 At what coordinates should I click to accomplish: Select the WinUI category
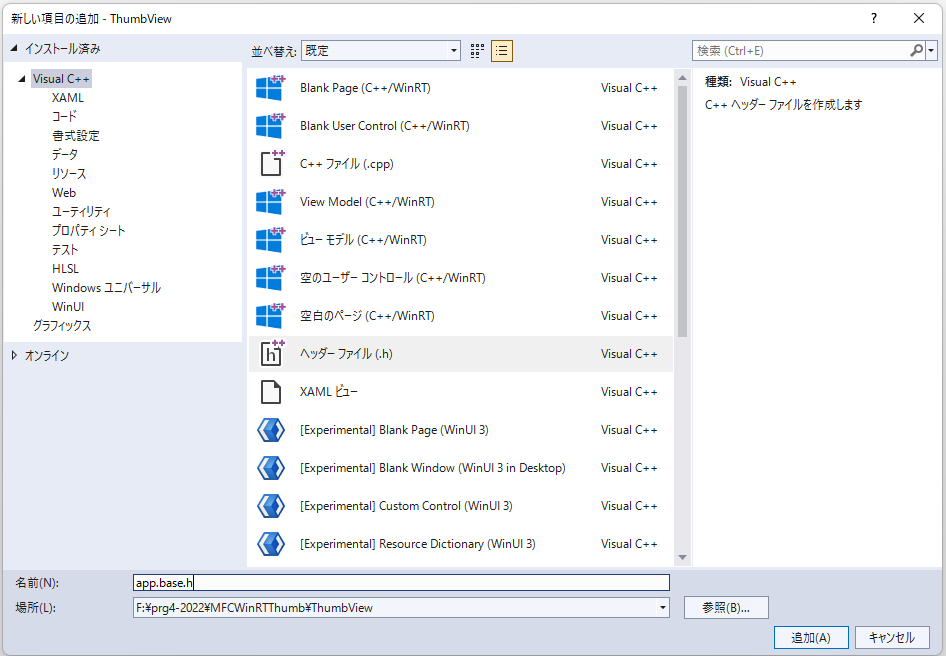[x=68, y=307]
